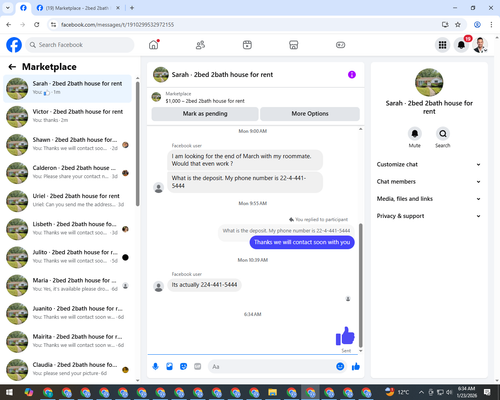Send a thumbs up like
Image resolution: width=500 pixels, height=400 pixels.
coord(356,367)
